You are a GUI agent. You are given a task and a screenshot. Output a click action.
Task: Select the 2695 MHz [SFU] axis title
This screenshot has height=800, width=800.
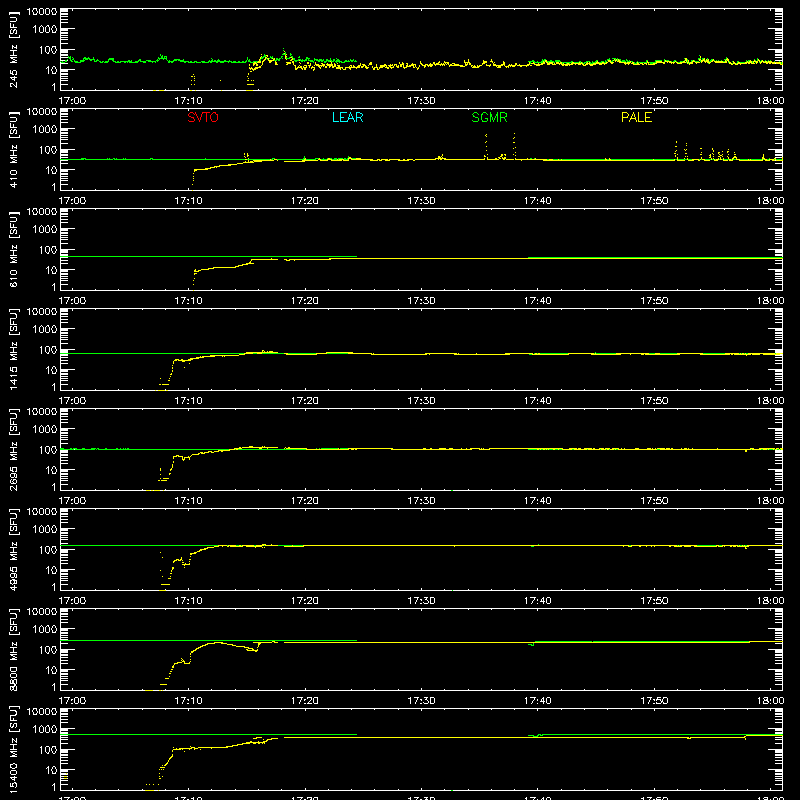click(x=13, y=449)
